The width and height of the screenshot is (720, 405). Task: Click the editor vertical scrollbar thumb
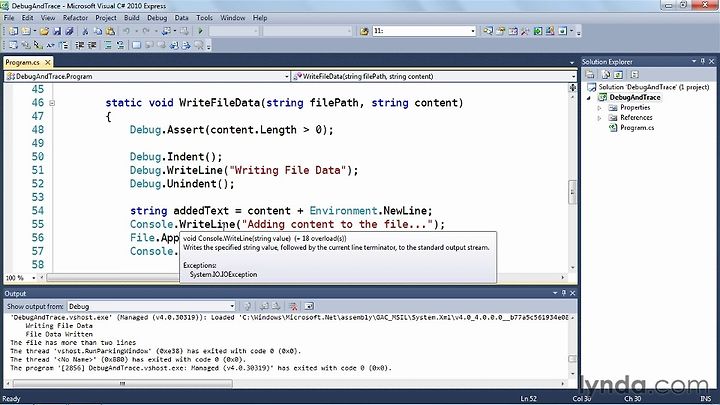(572, 192)
